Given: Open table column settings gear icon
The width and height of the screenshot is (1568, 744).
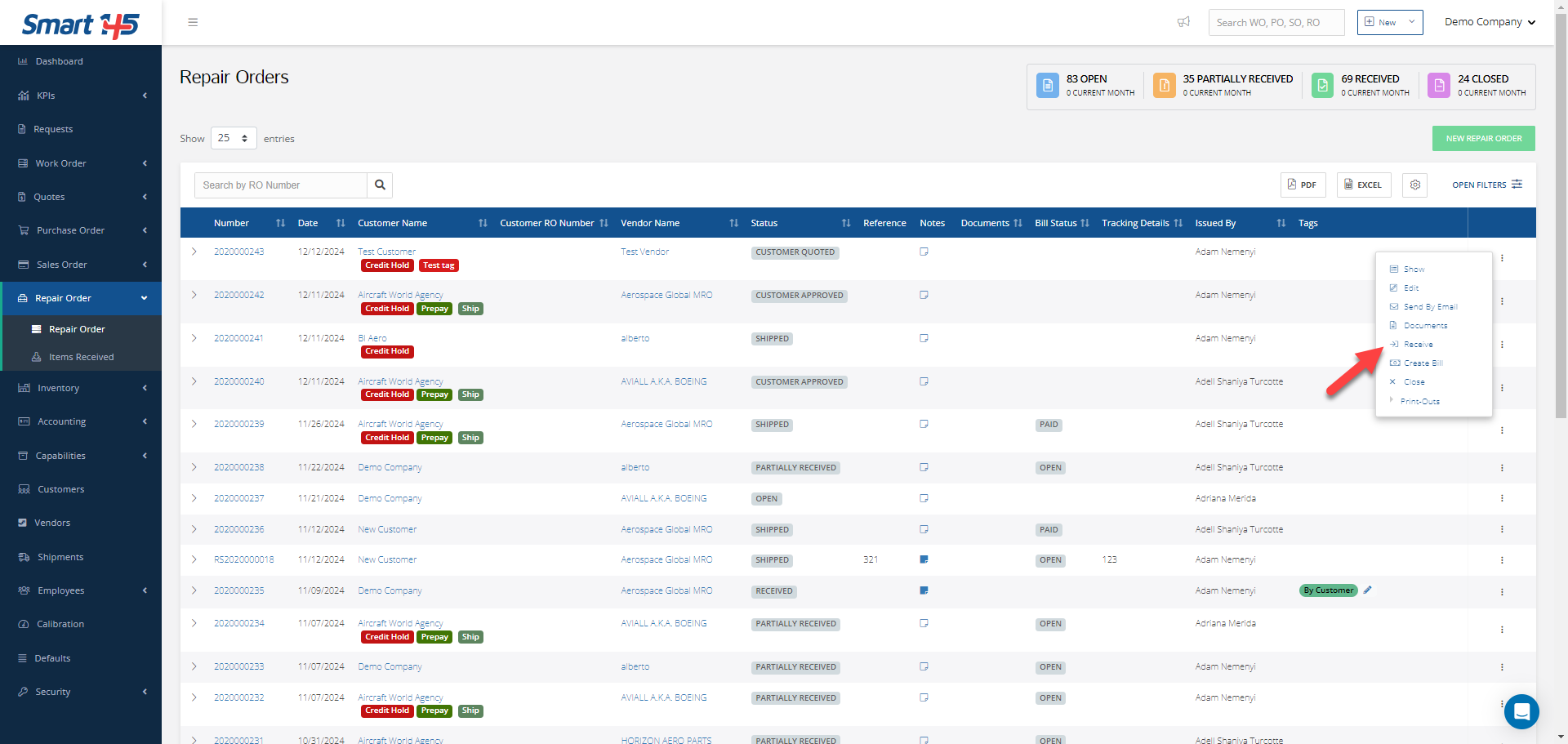Looking at the screenshot, I should click(x=1414, y=185).
